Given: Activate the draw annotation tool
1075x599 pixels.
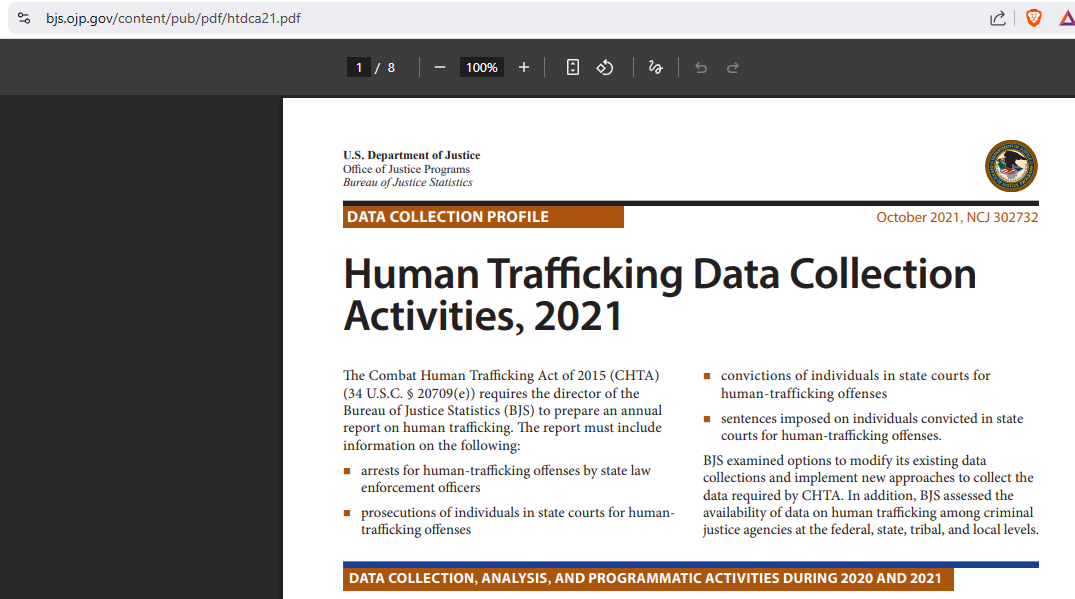Looking at the screenshot, I should click(x=655, y=67).
